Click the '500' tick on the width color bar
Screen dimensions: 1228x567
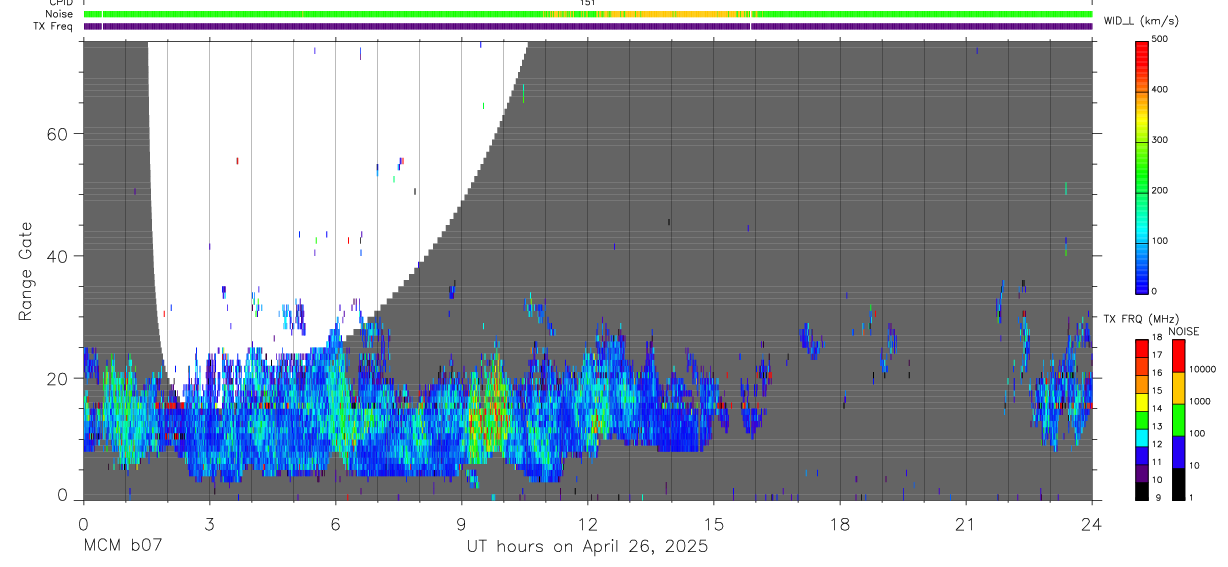1161,39
